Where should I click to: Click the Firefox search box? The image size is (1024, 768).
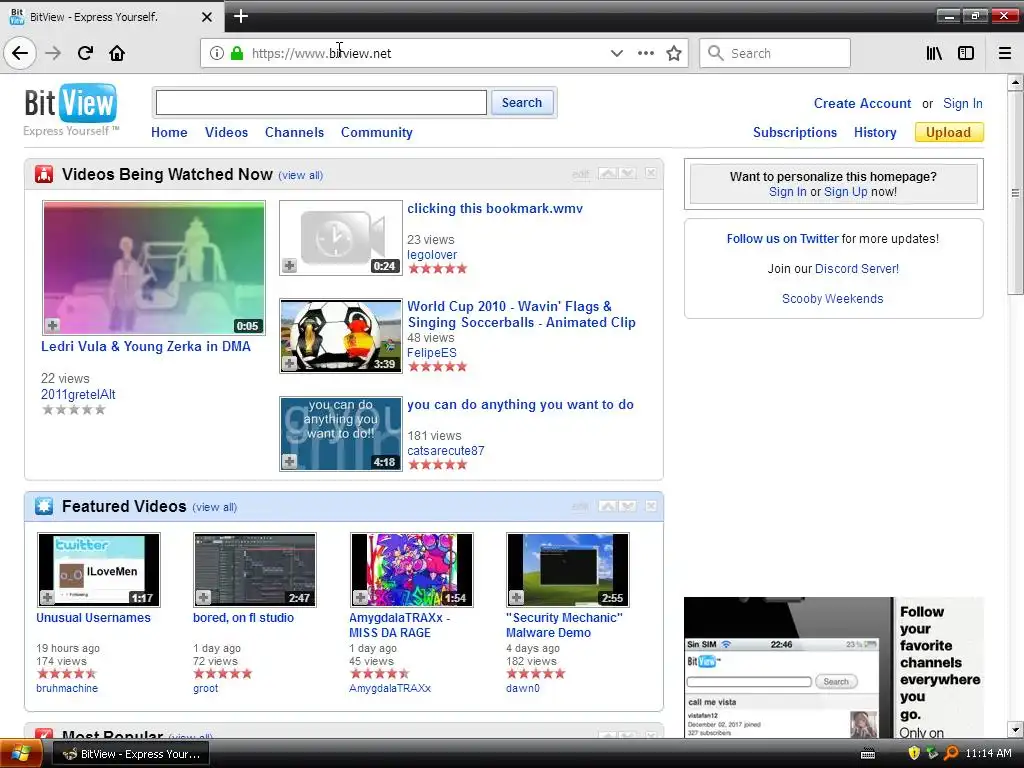pyautogui.click(x=775, y=53)
